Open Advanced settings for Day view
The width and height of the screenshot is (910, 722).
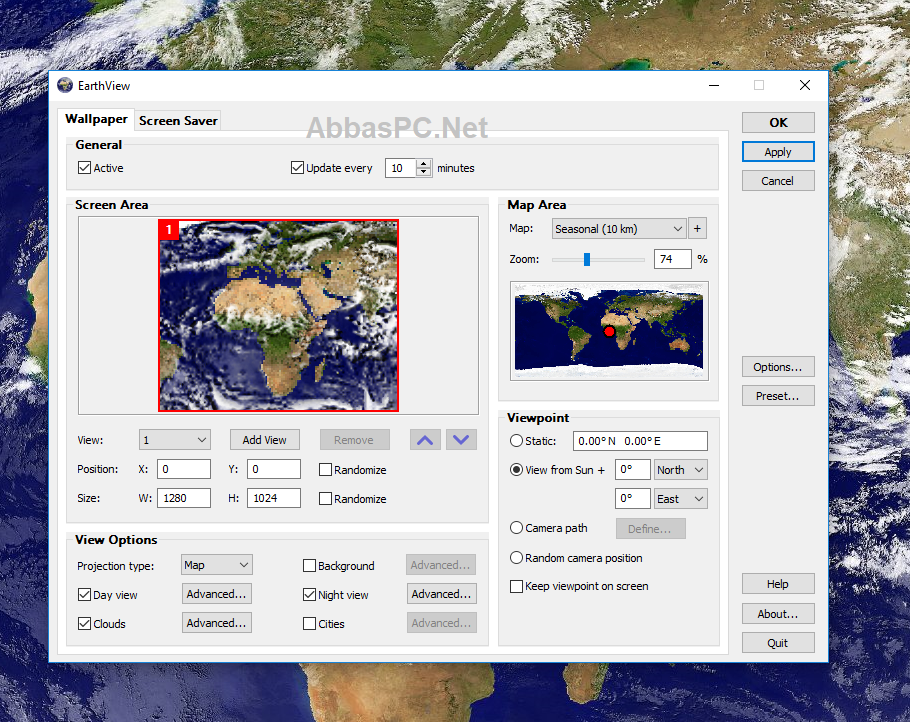click(216, 594)
